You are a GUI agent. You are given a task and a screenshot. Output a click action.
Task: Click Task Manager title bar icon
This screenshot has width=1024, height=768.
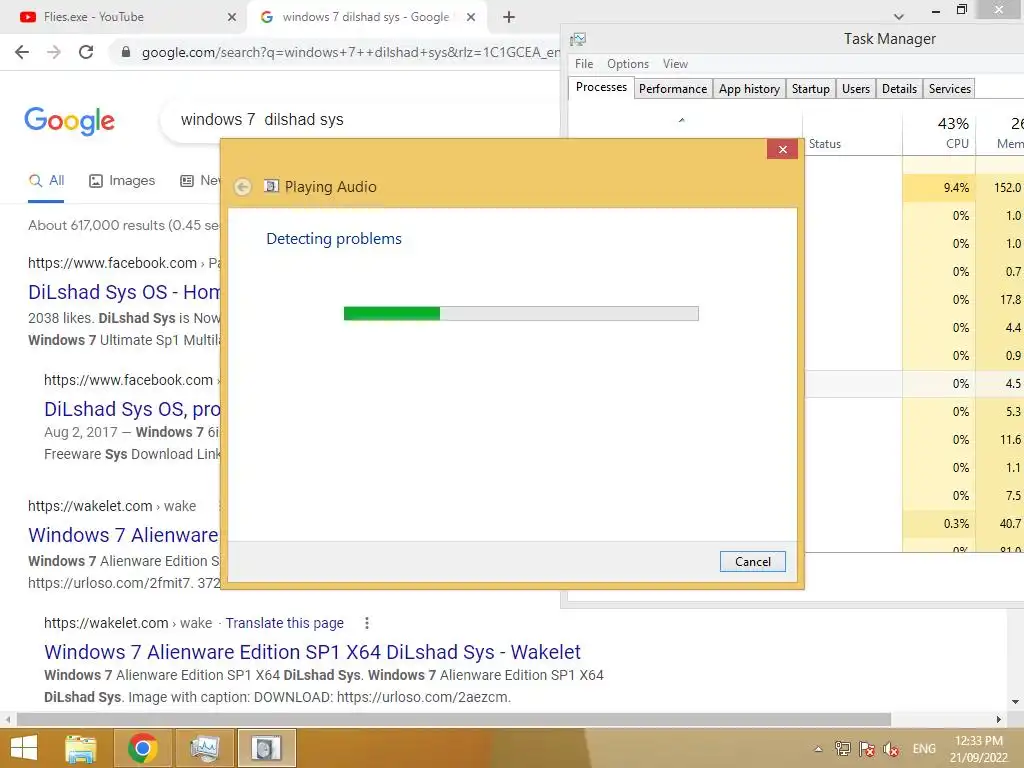pos(578,40)
